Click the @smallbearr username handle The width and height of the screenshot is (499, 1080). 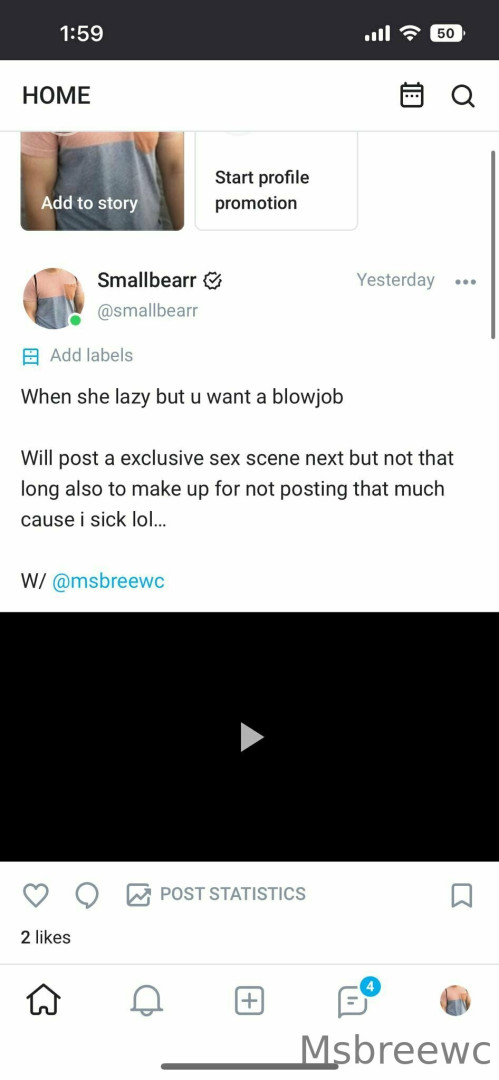147,311
